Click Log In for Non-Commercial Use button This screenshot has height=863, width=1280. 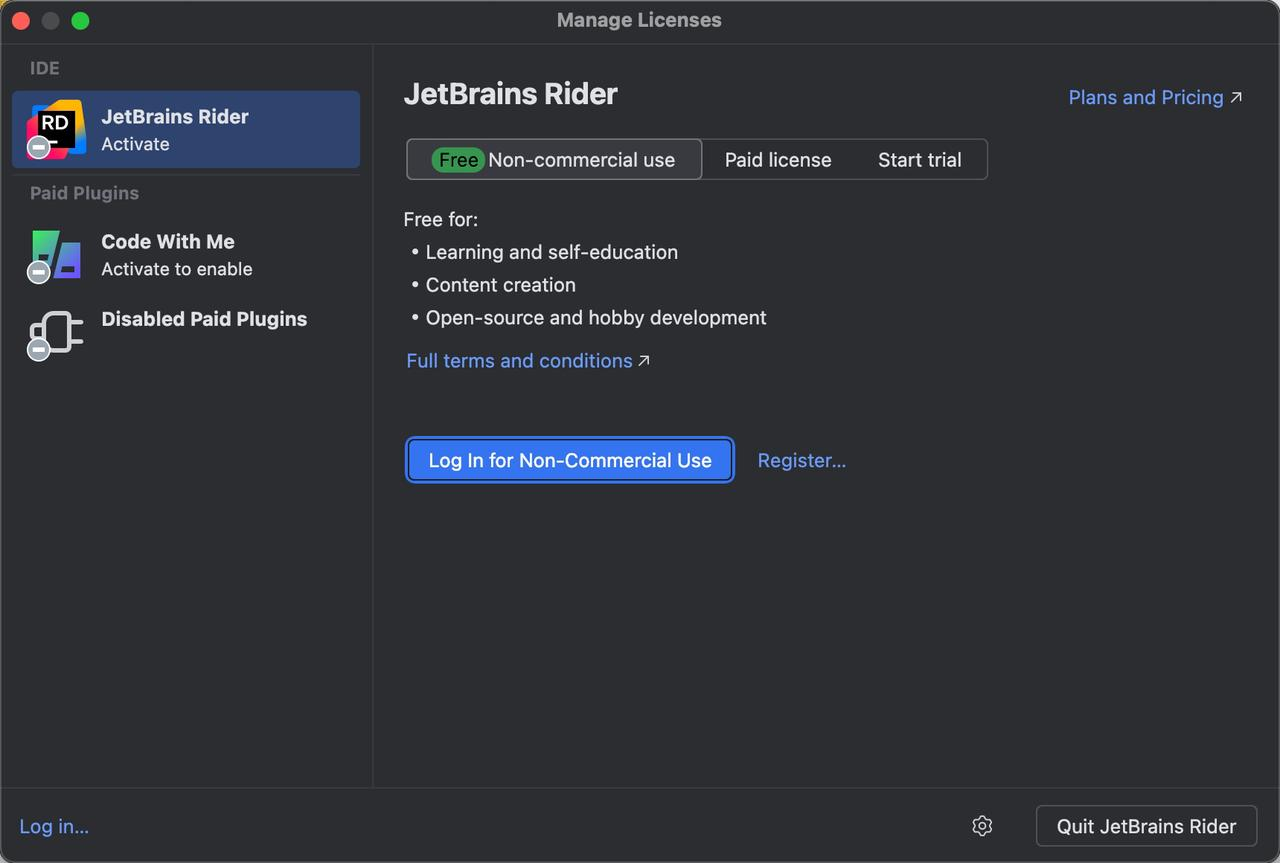tap(570, 460)
